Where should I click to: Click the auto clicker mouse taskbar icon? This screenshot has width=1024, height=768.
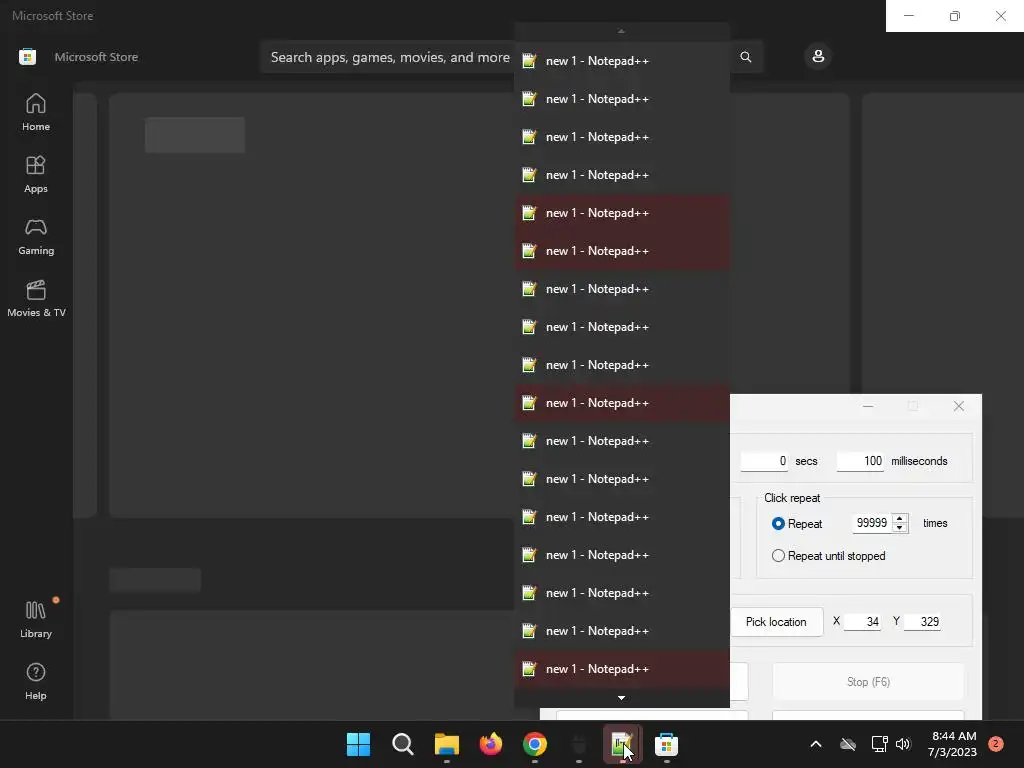click(x=579, y=744)
